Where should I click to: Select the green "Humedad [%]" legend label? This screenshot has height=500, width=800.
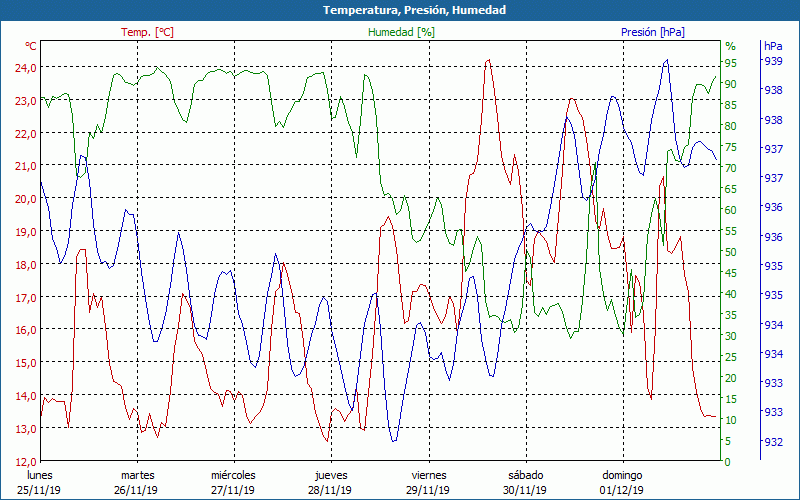401,32
